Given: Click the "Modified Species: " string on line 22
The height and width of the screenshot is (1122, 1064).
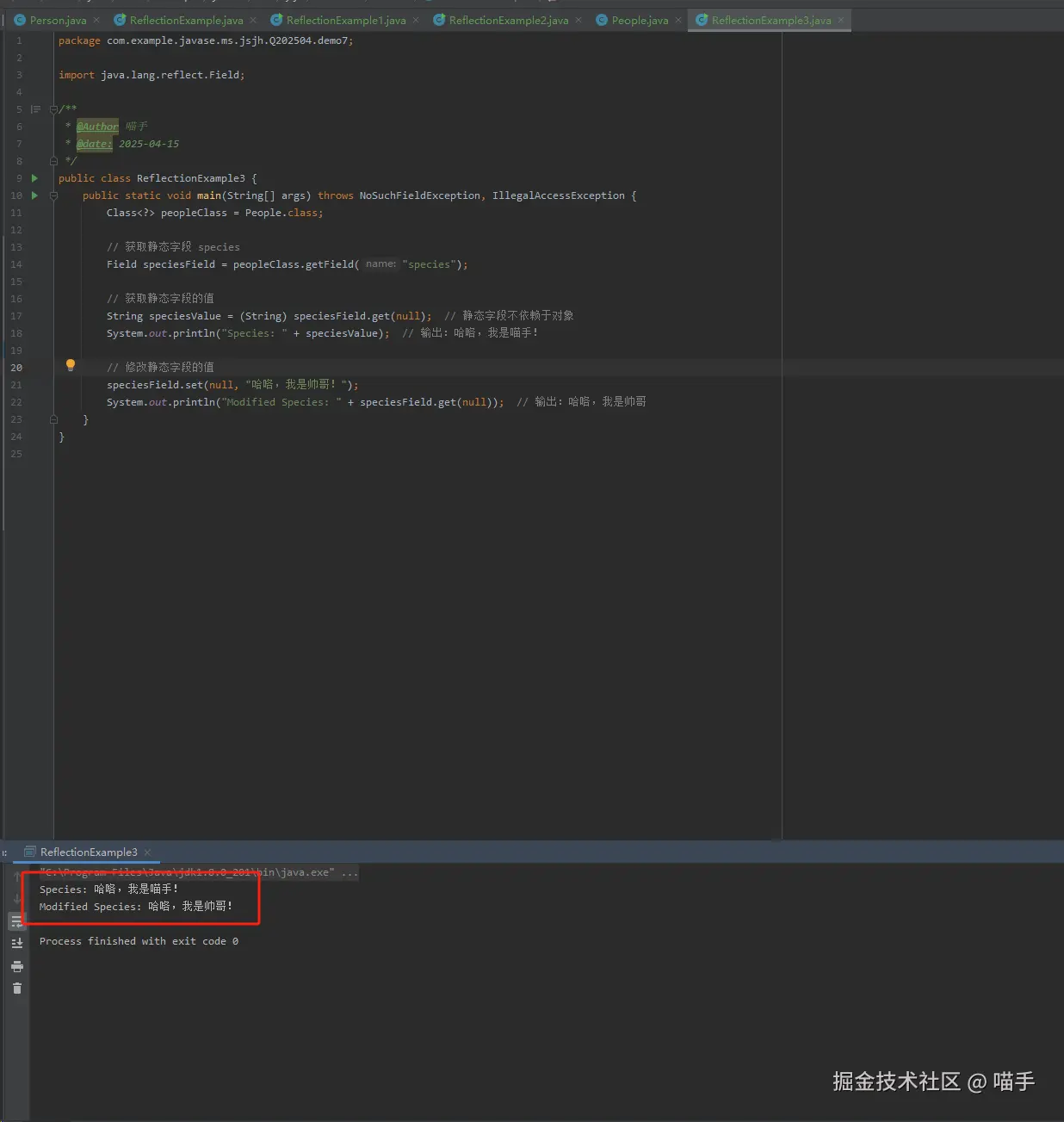Looking at the screenshot, I should [281, 402].
